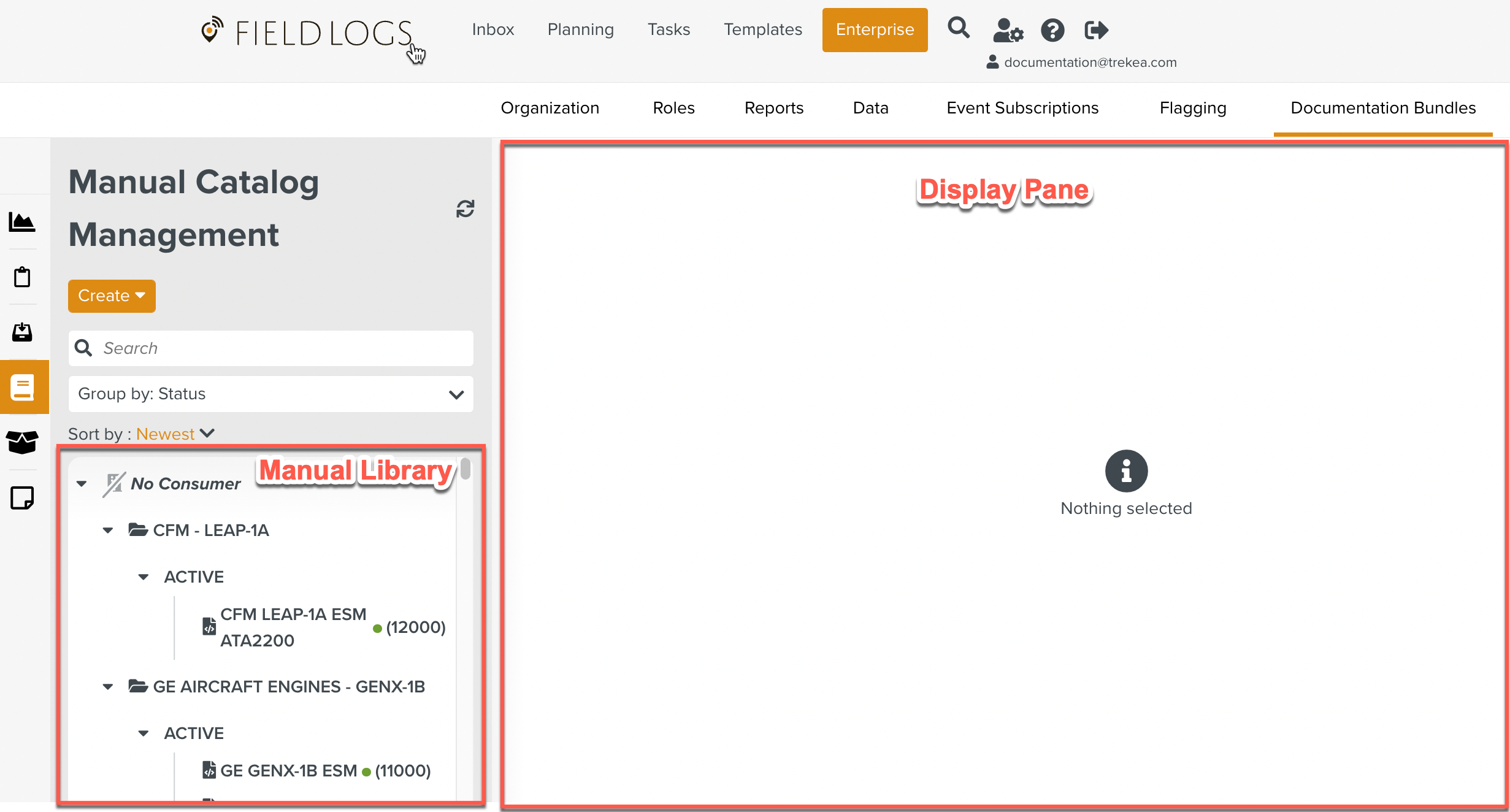
Task: Click the logout arrow icon
Action: tap(1096, 30)
